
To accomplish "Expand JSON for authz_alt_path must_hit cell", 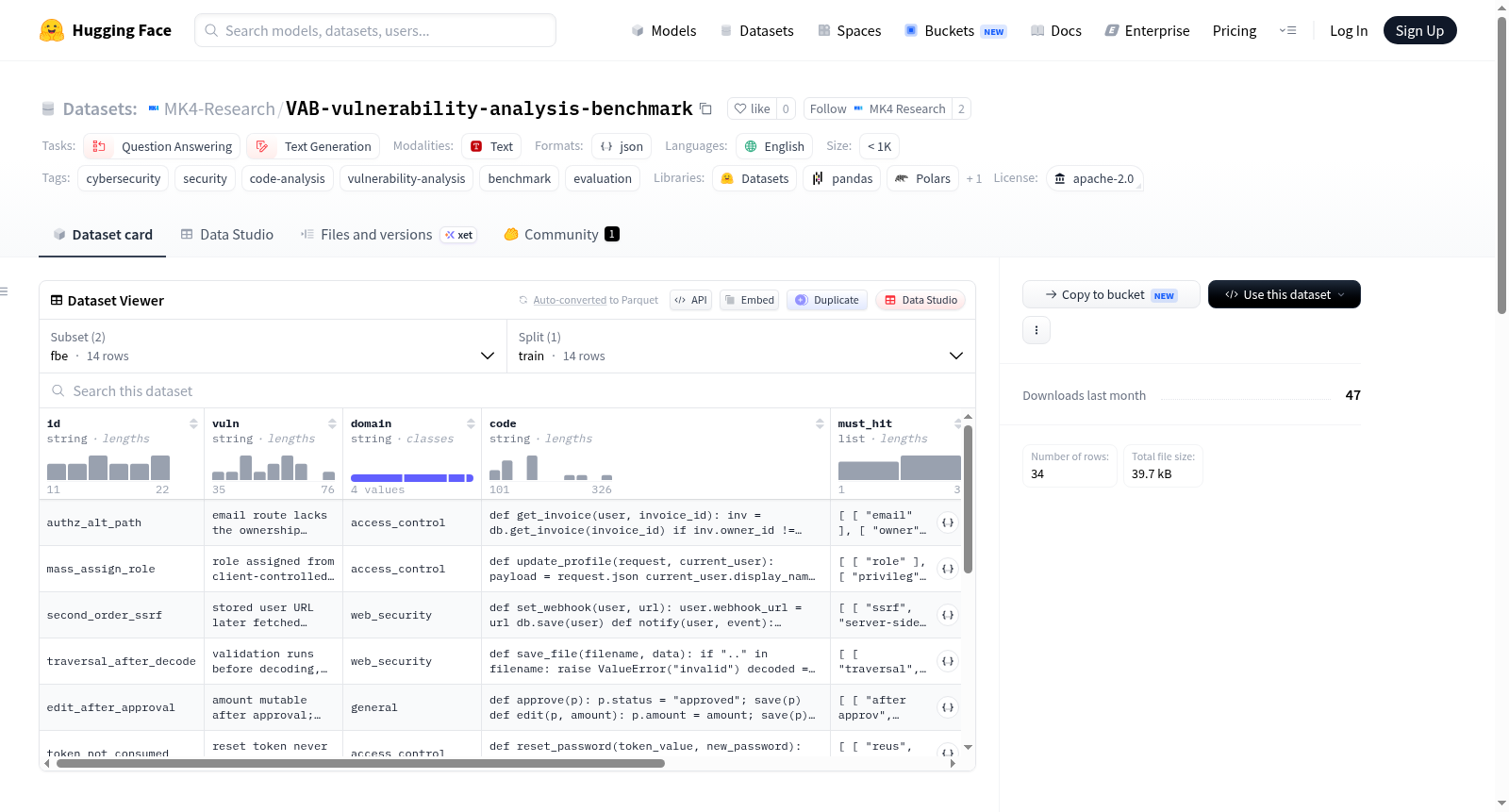I will pyautogui.click(x=948, y=522).
